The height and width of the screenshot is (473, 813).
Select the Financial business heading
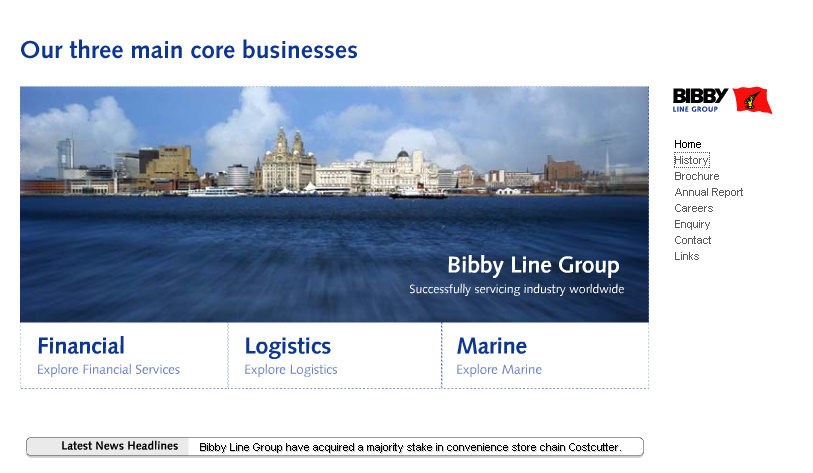[81, 346]
